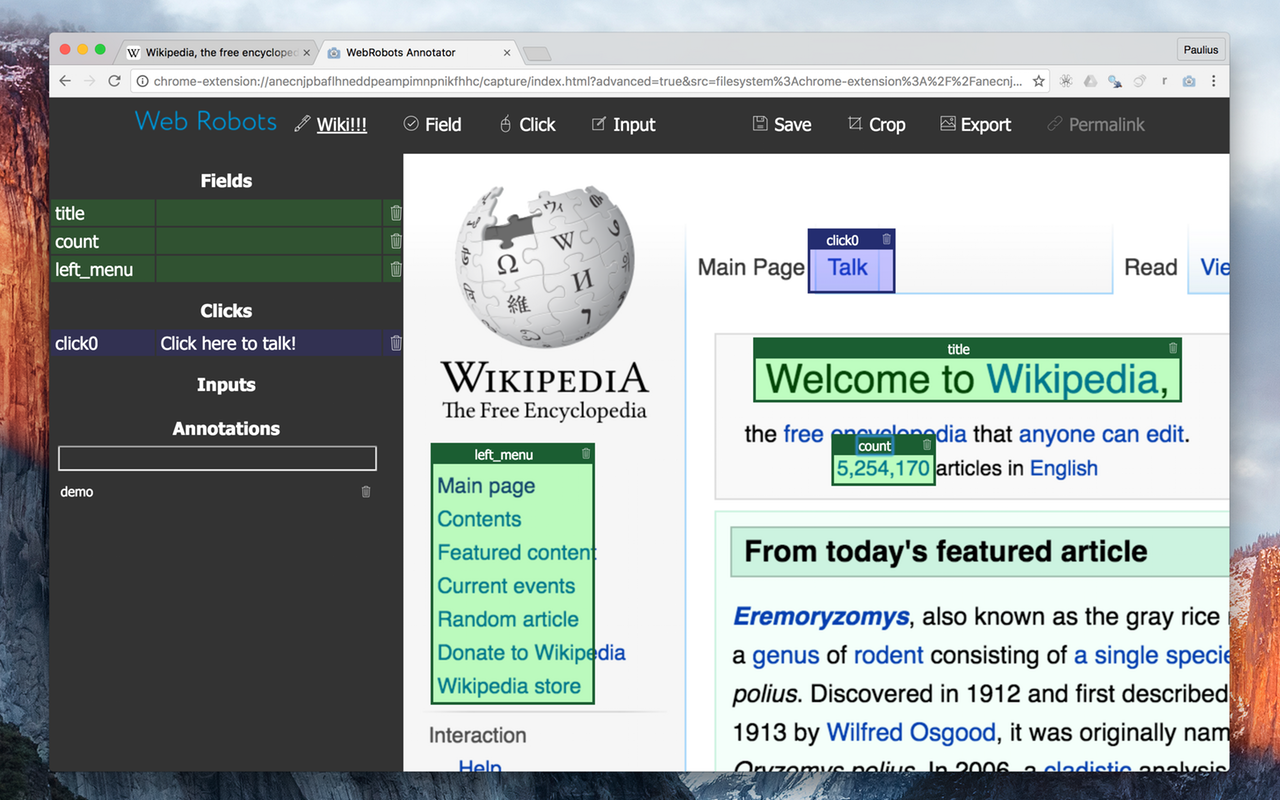Close the WebRobots Annotator tab

click(x=507, y=52)
